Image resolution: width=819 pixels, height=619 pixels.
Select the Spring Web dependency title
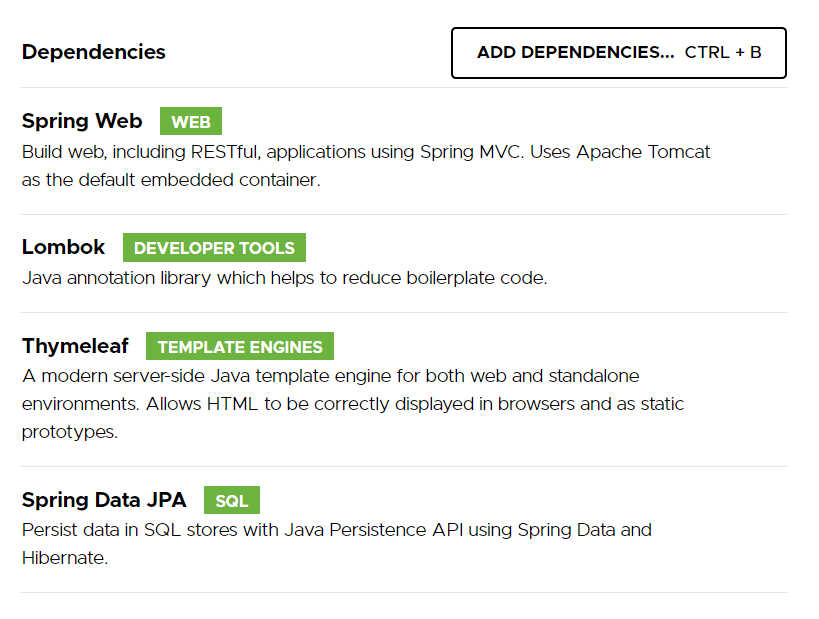coord(82,121)
